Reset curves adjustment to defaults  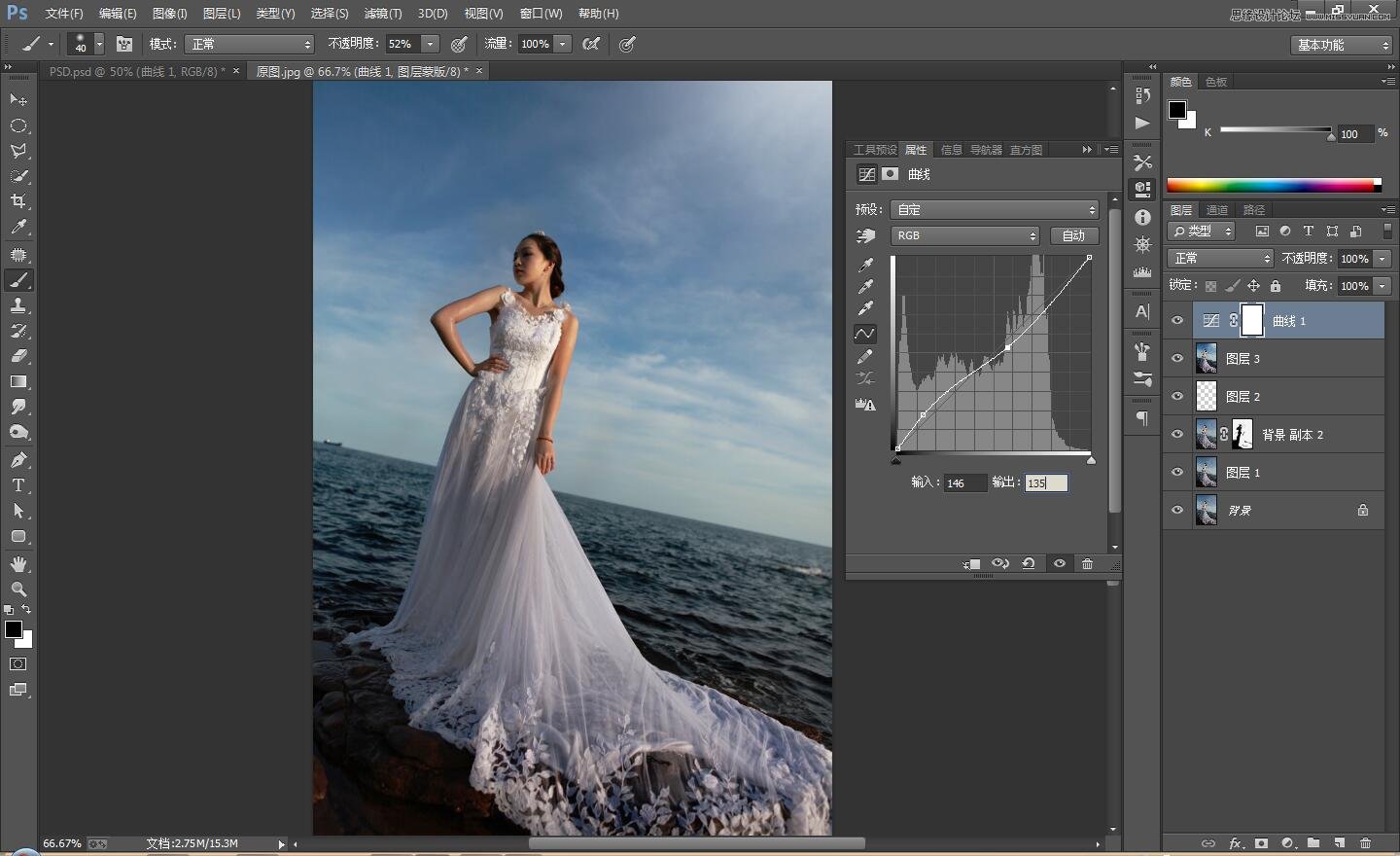pos(1028,564)
